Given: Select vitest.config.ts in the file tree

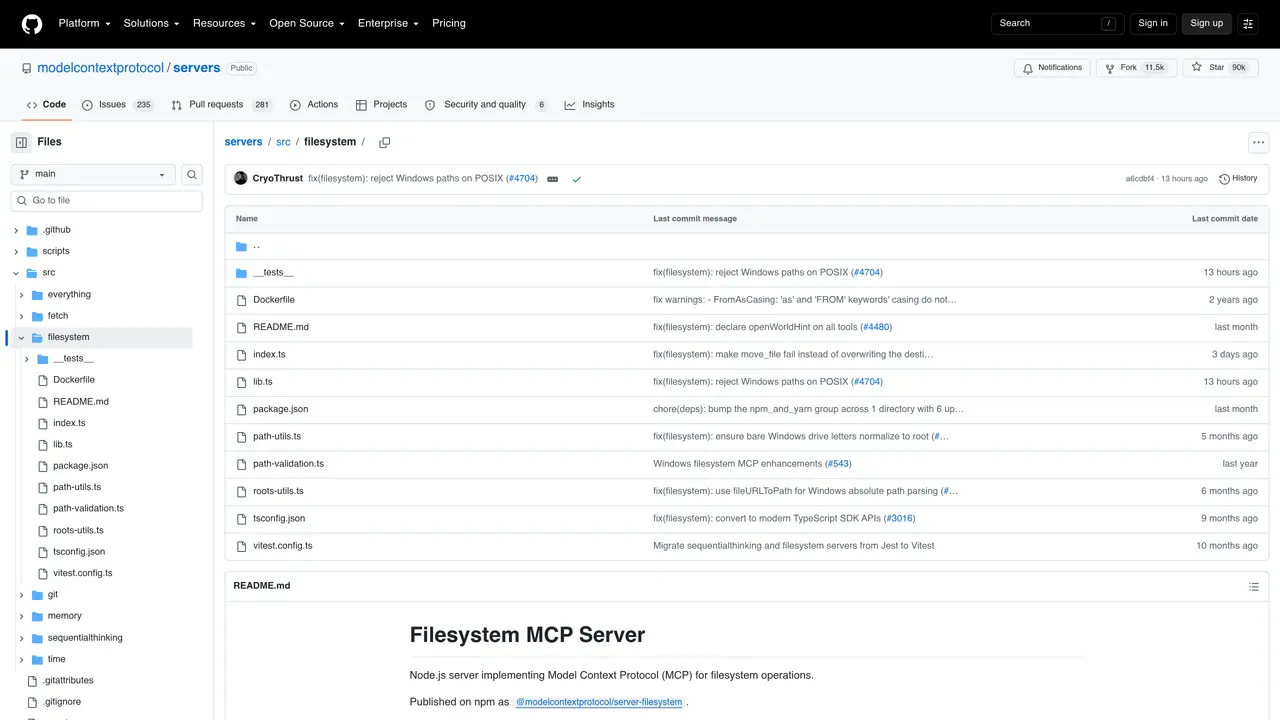Looking at the screenshot, I should 83,574.
